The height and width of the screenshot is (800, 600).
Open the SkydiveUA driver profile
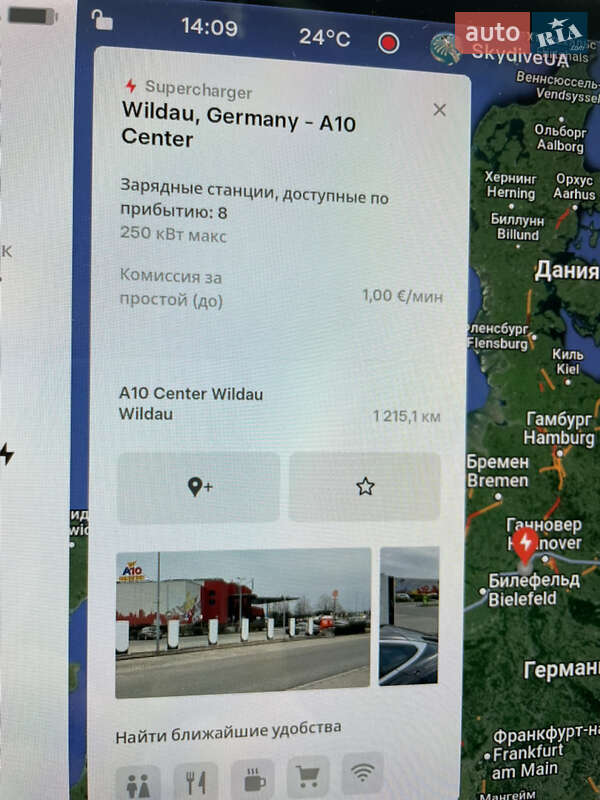click(500, 51)
